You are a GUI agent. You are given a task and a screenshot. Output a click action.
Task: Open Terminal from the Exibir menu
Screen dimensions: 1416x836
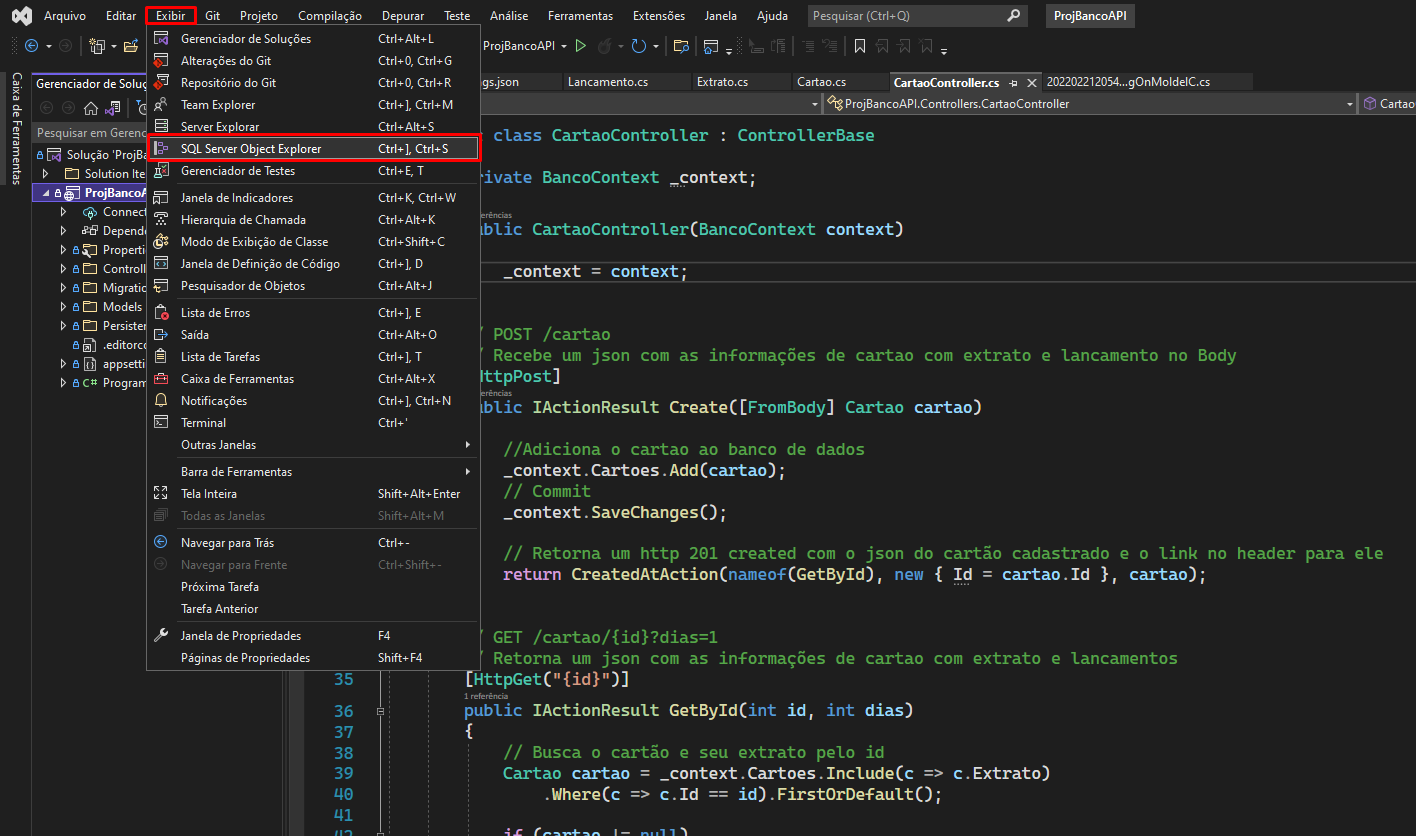pos(314,423)
